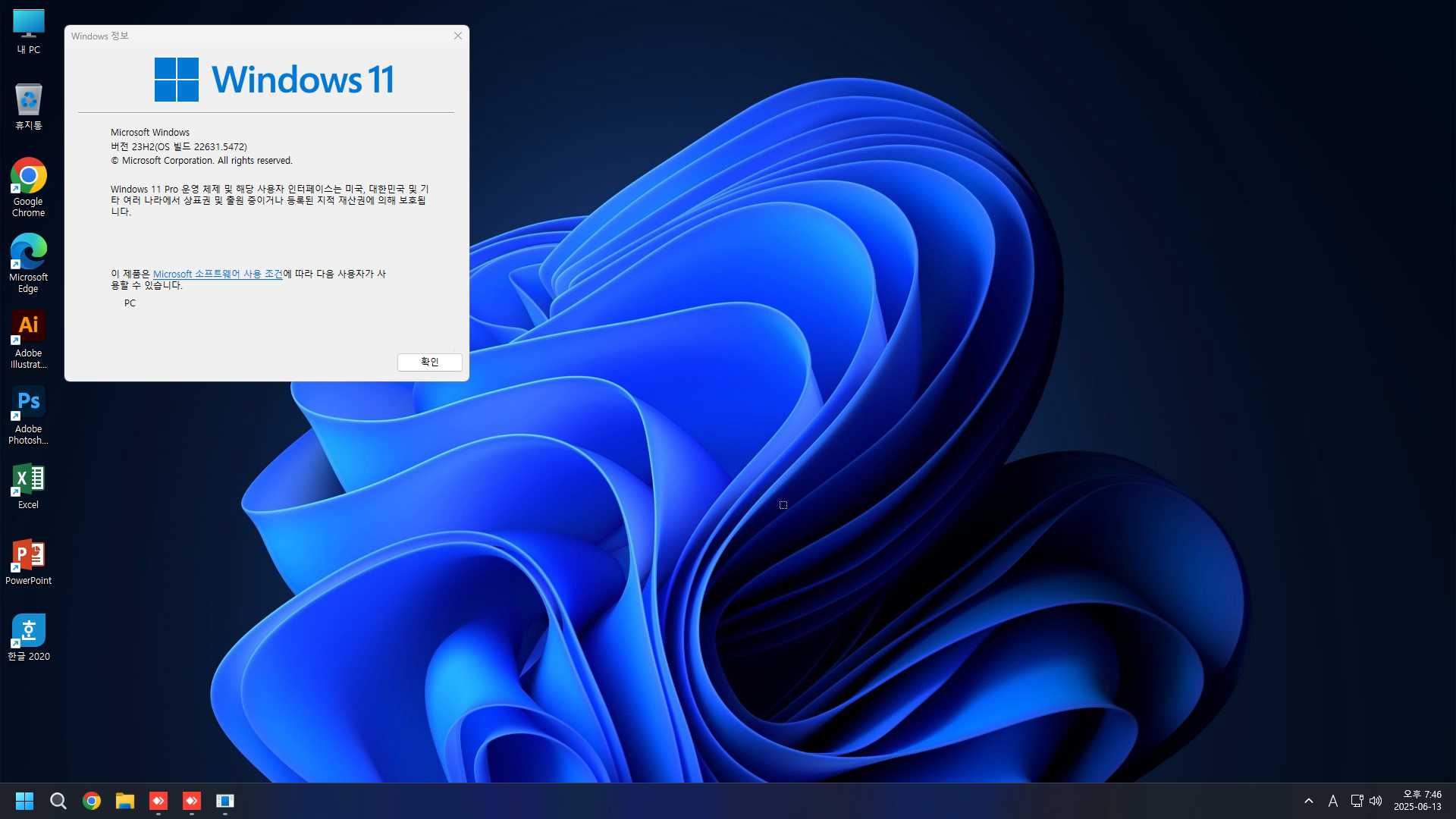The height and width of the screenshot is (819, 1456).
Task: Open taskbar Search
Action: (x=58, y=801)
